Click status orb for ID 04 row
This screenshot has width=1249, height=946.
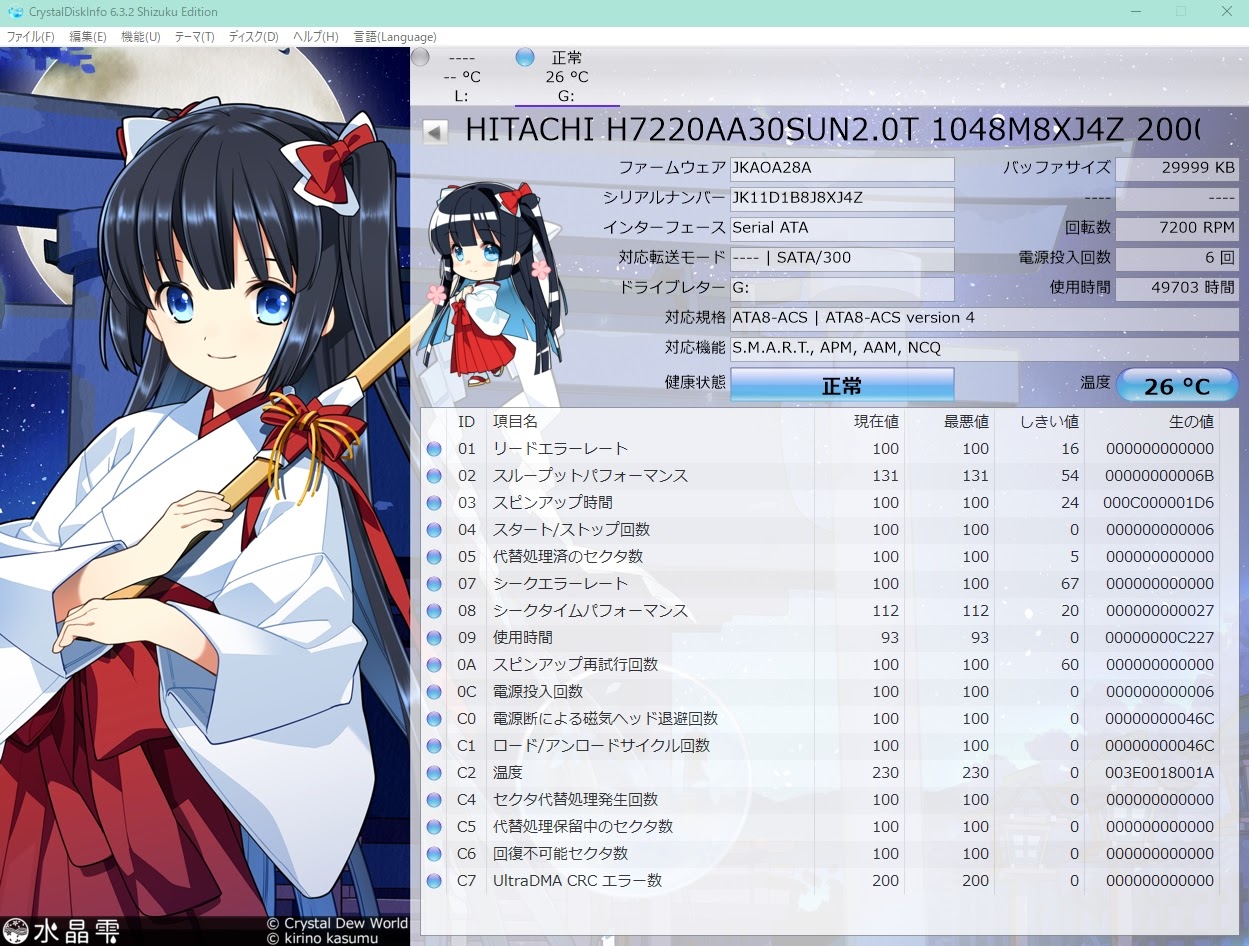coord(434,530)
